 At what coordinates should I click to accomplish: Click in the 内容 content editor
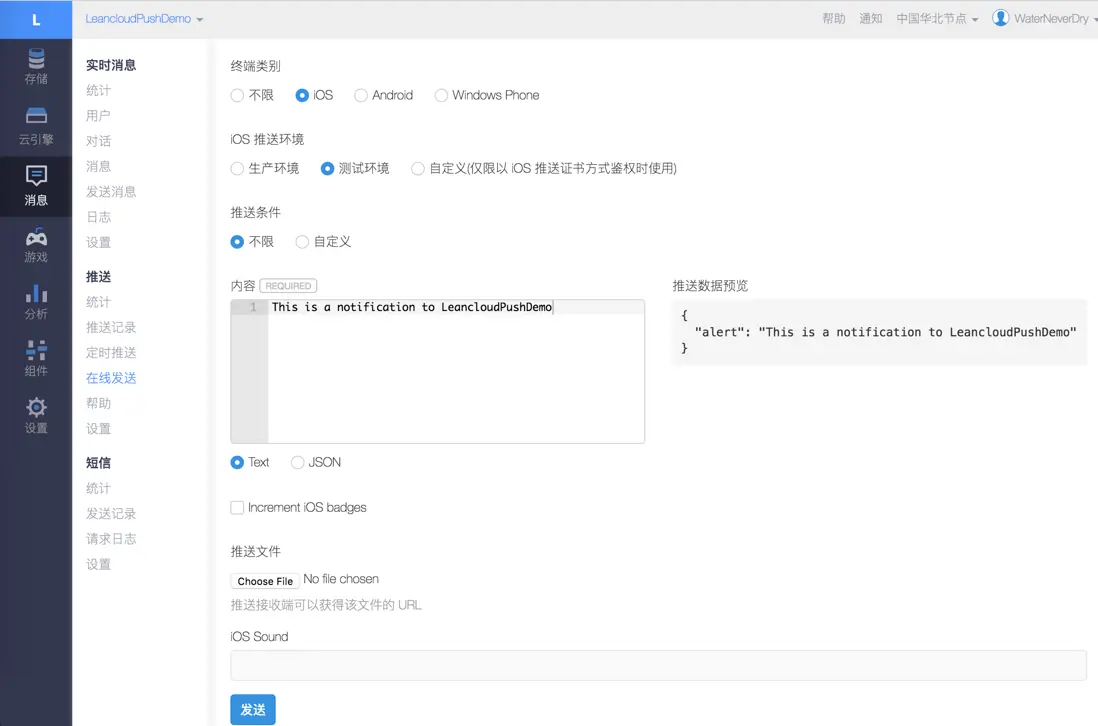point(438,372)
